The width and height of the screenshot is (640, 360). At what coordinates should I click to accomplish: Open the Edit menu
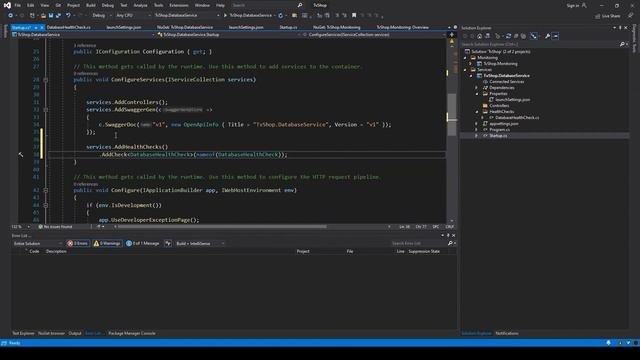pyautogui.click(x=31, y=5)
